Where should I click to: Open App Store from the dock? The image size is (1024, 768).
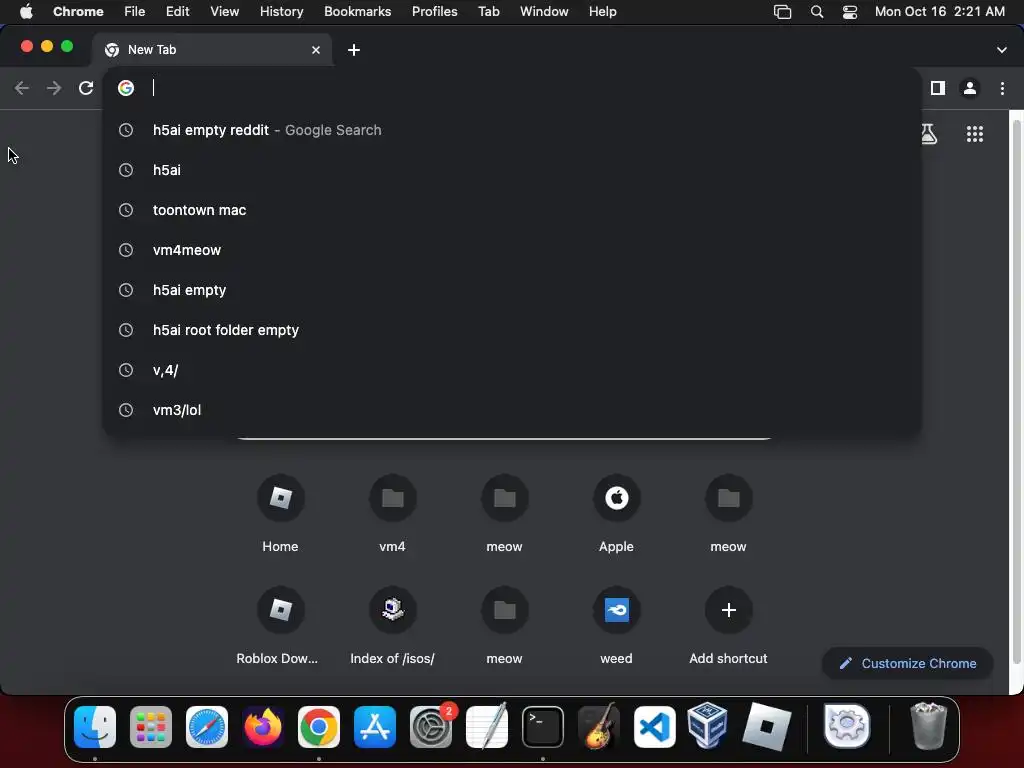coord(375,727)
